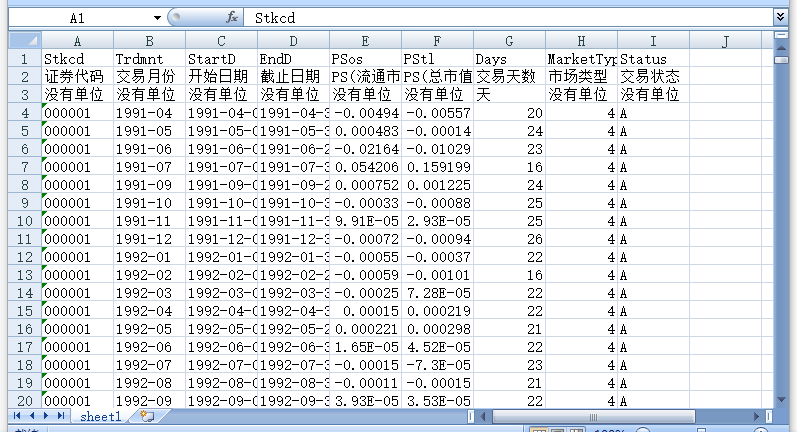
Task: Select the column E header
Action: [x=365, y=41]
